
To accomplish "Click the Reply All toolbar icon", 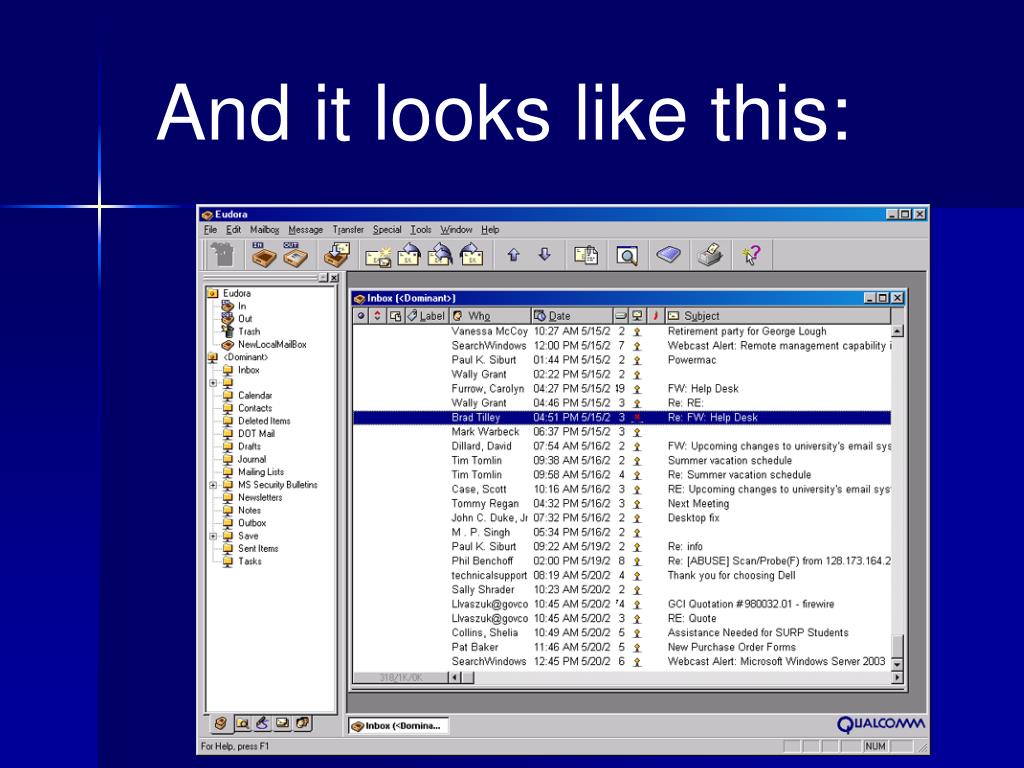I will point(440,255).
